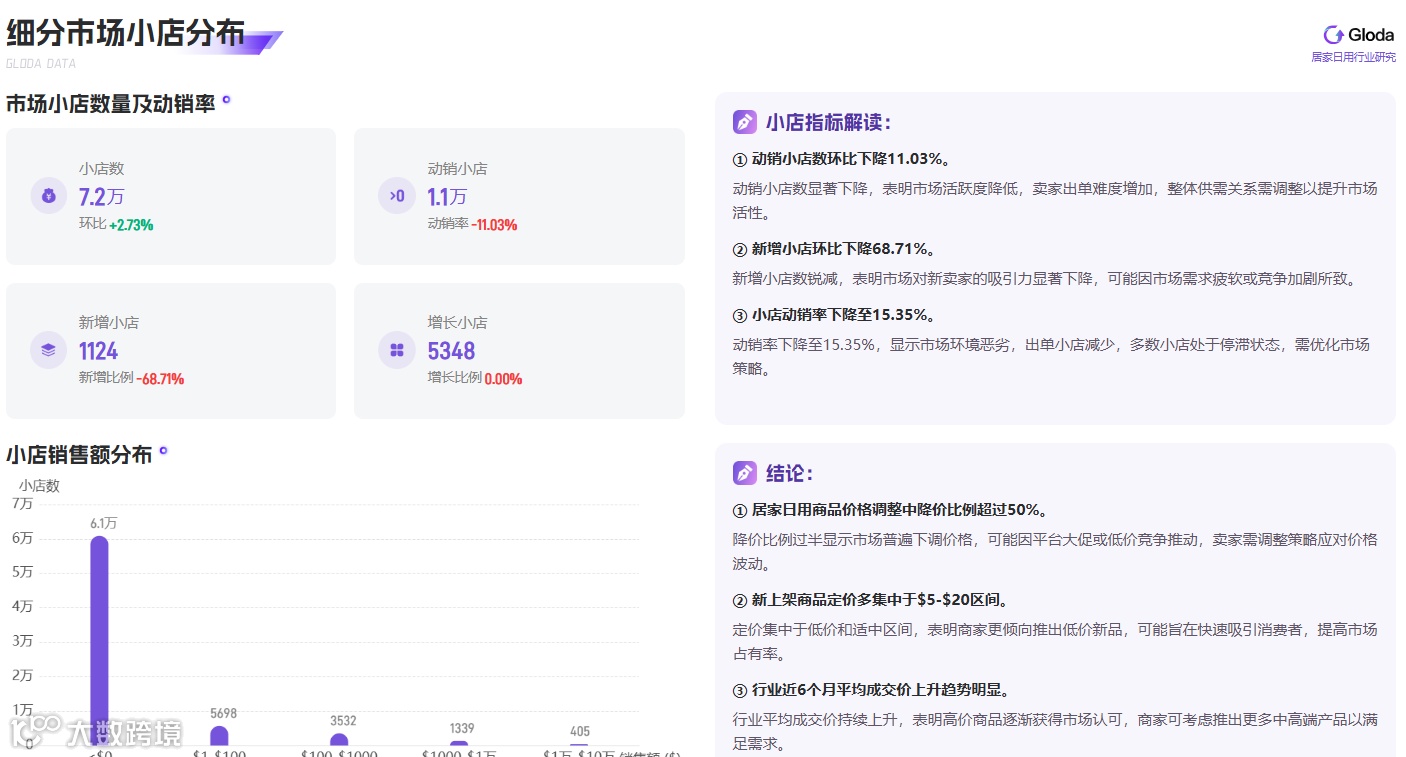Viewport: 1406px width, 757px height.
Task: Click the 7万 y-axis label
Action: click(x=22, y=504)
